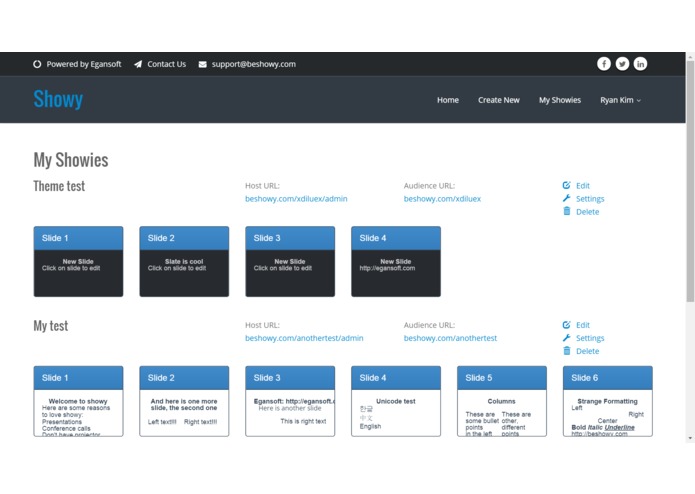Image resolution: width=695 pixels, height=494 pixels.
Task: Open the Contact Us link
Action: pyautogui.click(x=167, y=64)
